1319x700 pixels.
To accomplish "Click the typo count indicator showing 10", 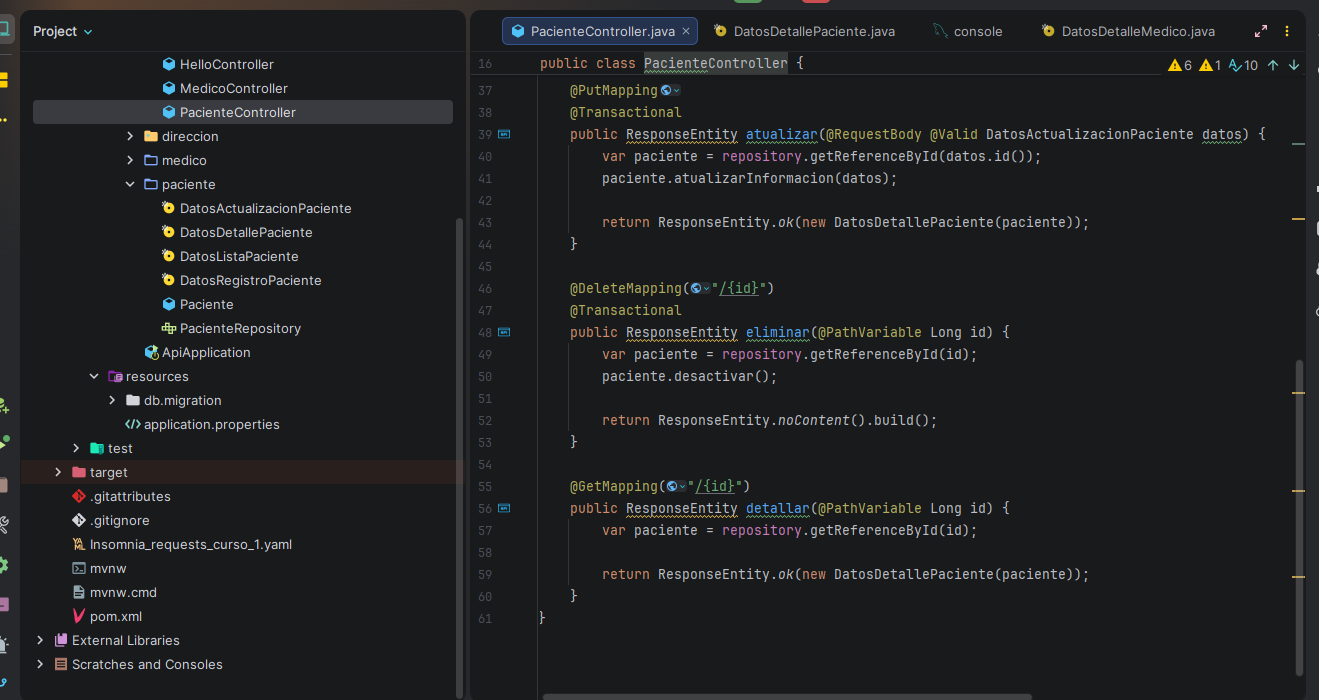I will tap(1243, 65).
